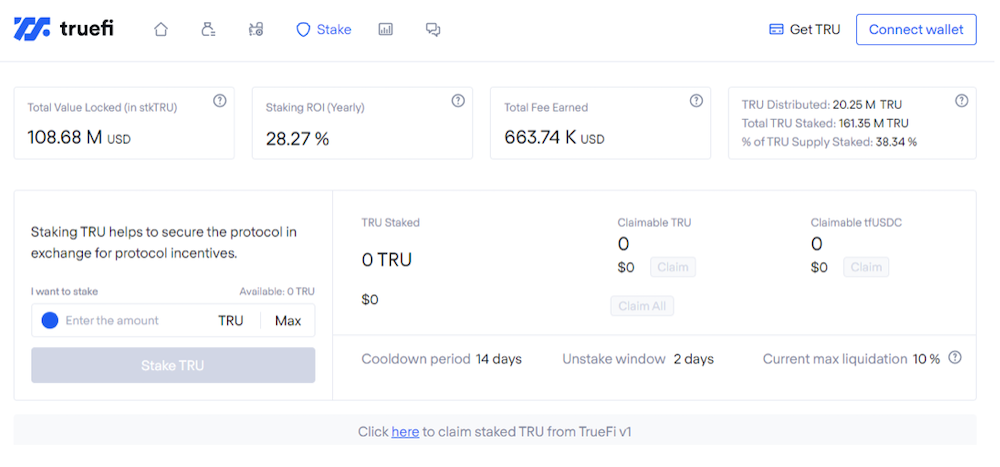Click the '0 TRU' staked amount
The height and width of the screenshot is (467, 1000).
click(x=386, y=260)
